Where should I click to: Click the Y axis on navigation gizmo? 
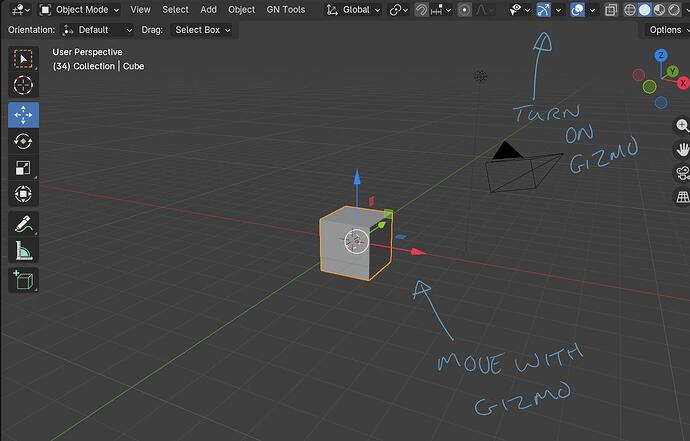[672, 71]
